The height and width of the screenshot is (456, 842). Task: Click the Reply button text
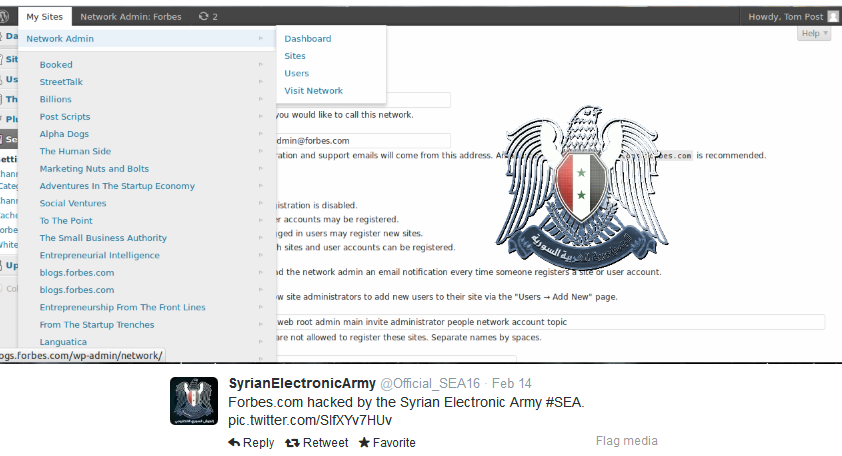tap(258, 443)
